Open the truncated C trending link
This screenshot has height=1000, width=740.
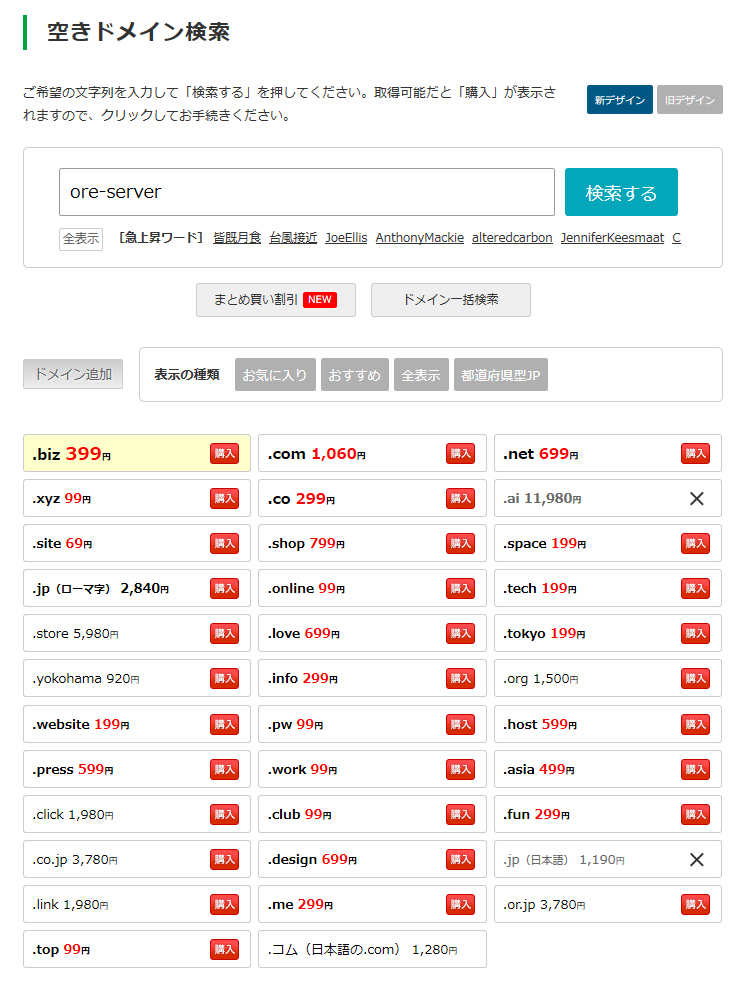point(676,238)
